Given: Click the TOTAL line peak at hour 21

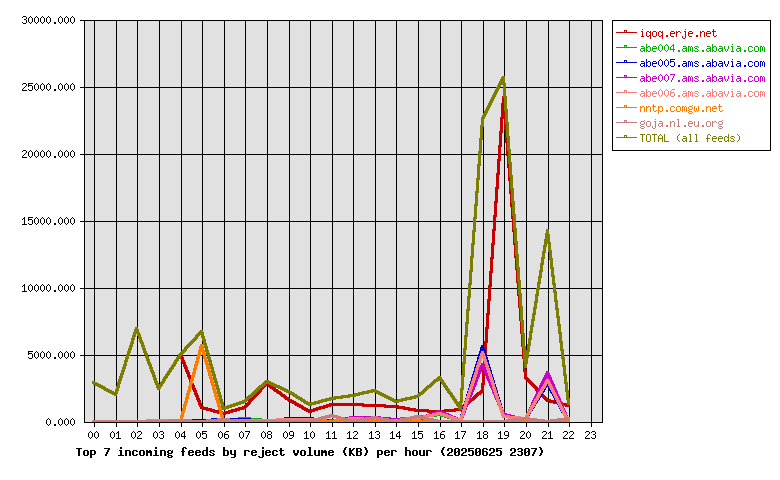Looking at the screenshot, I should pos(547,232).
